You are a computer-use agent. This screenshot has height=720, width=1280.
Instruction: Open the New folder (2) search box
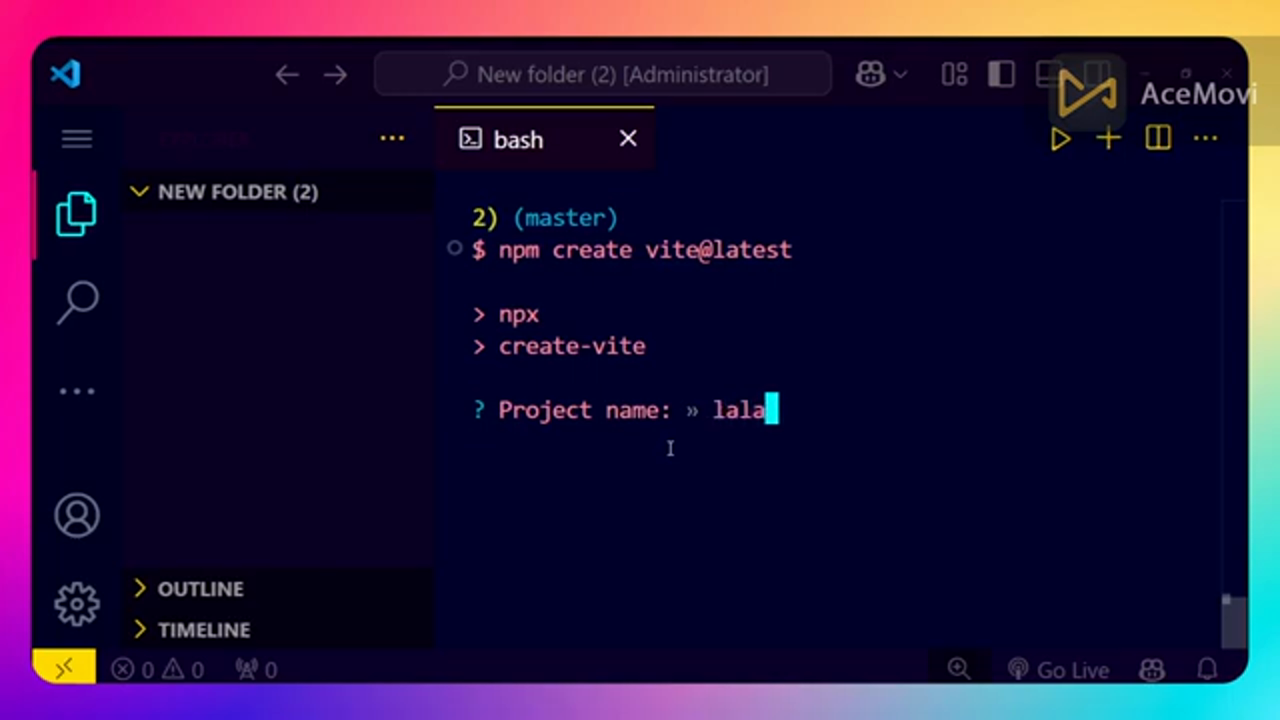tap(603, 74)
